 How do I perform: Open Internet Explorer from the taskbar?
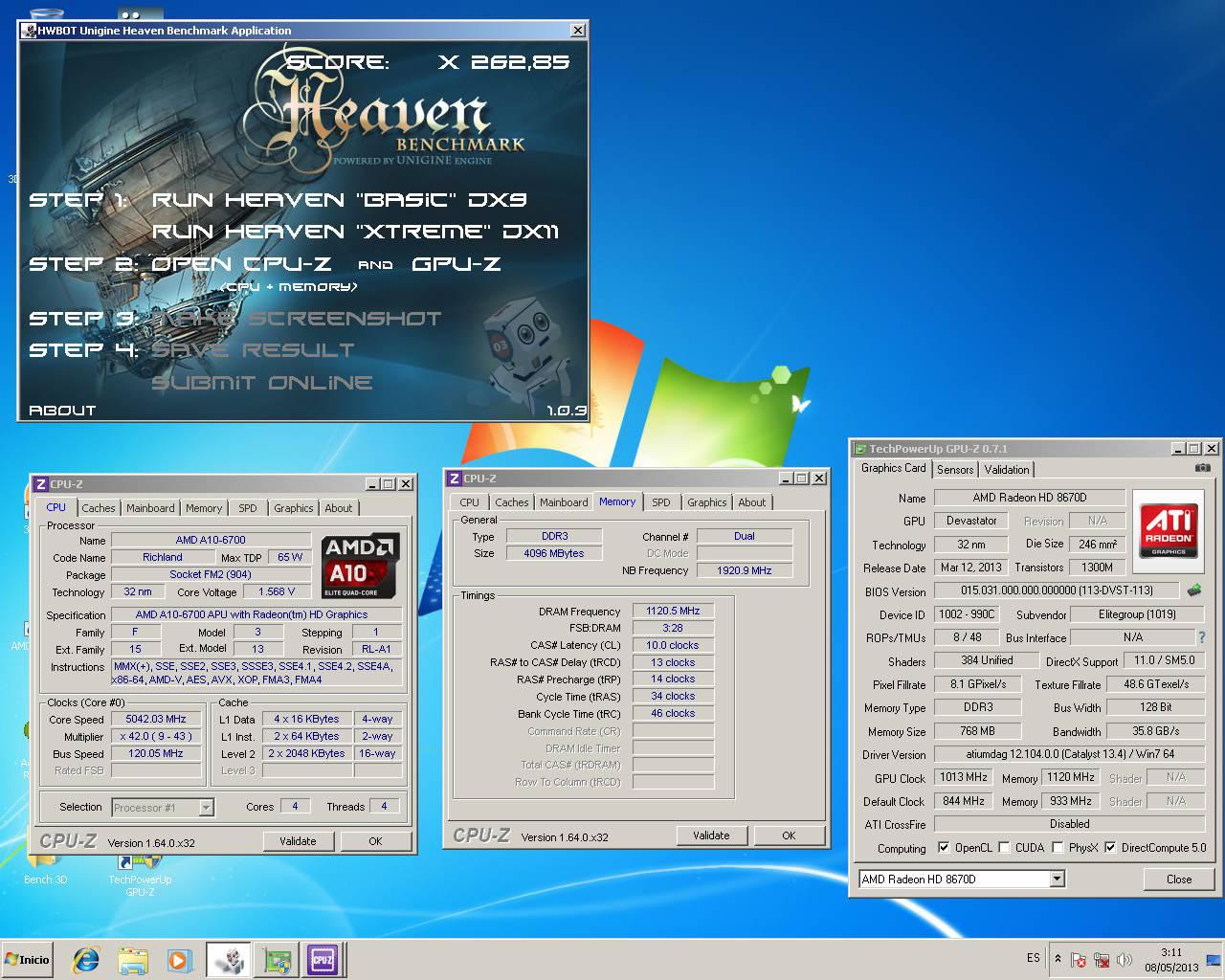[x=87, y=960]
